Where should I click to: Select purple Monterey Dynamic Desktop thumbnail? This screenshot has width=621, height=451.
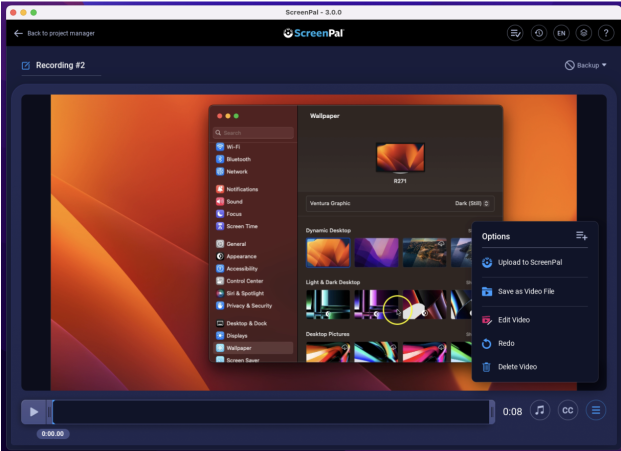click(376, 252)
